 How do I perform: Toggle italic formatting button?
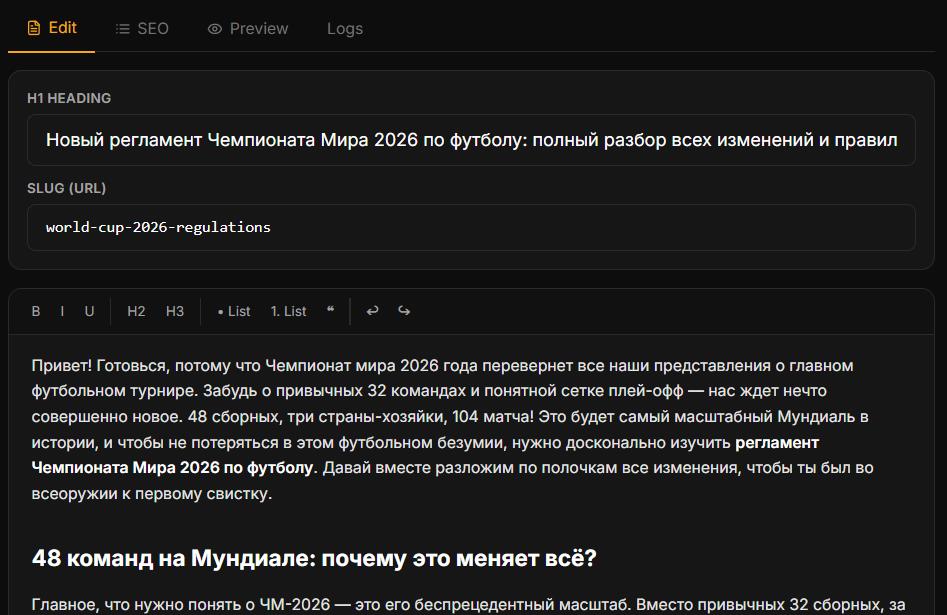pos(62,311)
